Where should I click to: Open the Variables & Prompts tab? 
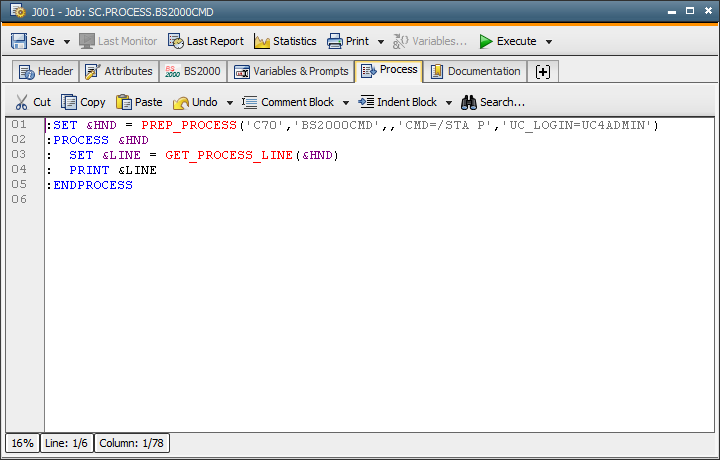[x=291, y=72]
